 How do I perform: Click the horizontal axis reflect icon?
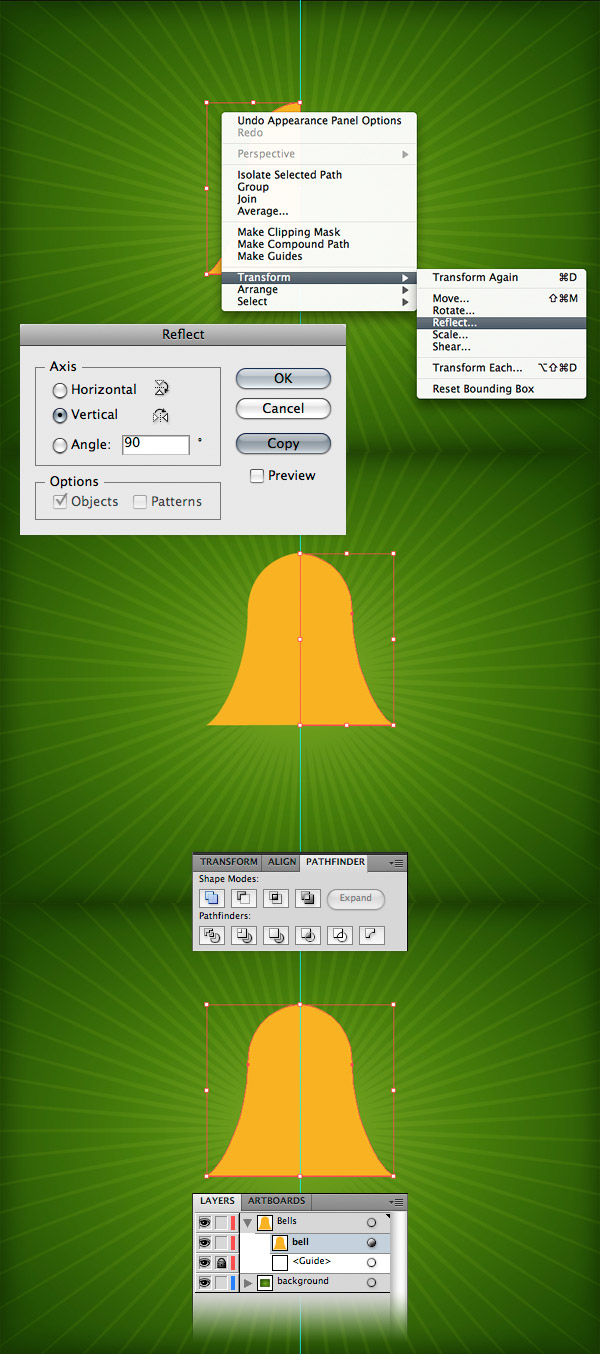[x=161, y=388]
